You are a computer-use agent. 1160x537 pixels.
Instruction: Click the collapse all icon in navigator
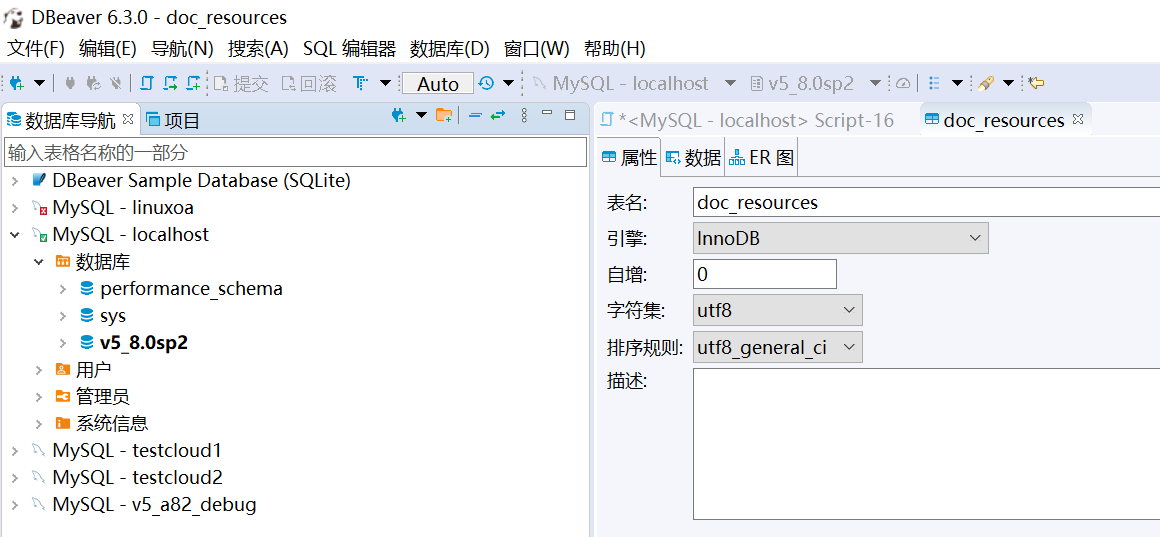point(476,115)
